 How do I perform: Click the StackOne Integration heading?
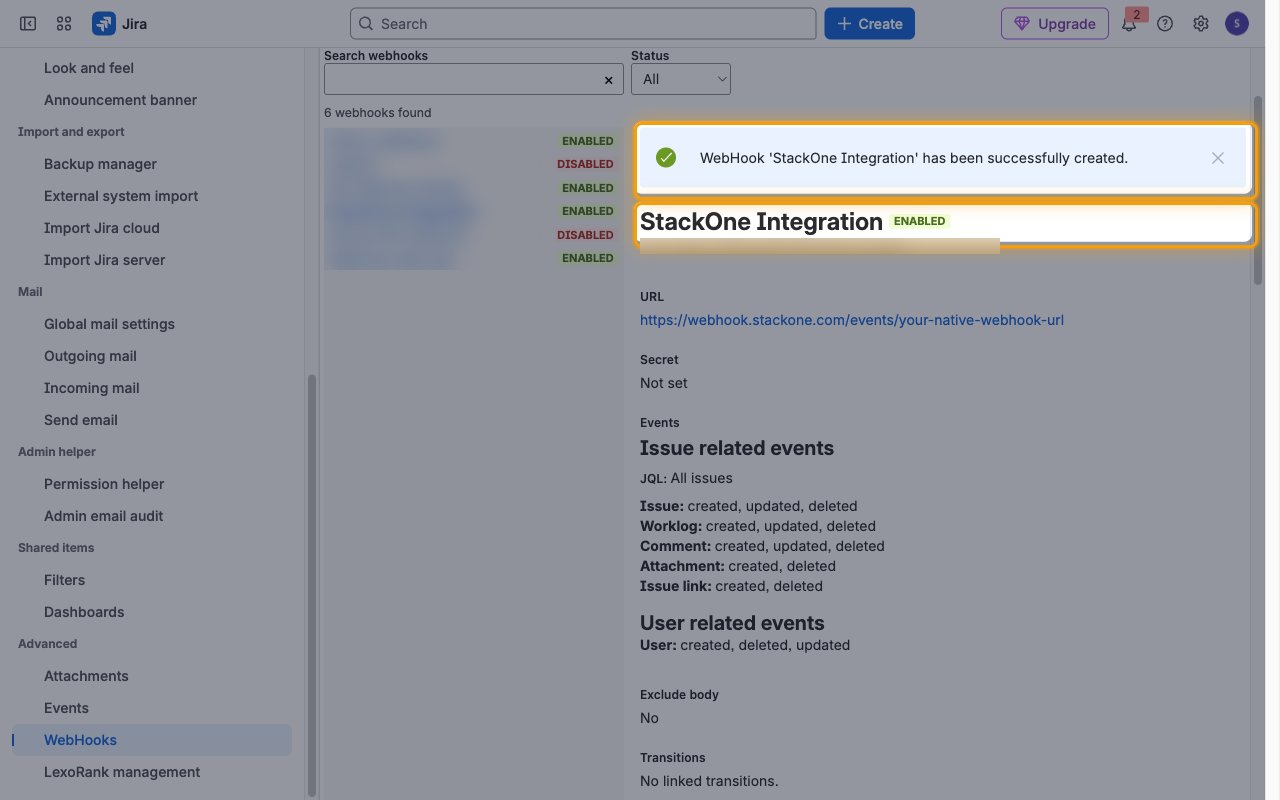[761, 222]
